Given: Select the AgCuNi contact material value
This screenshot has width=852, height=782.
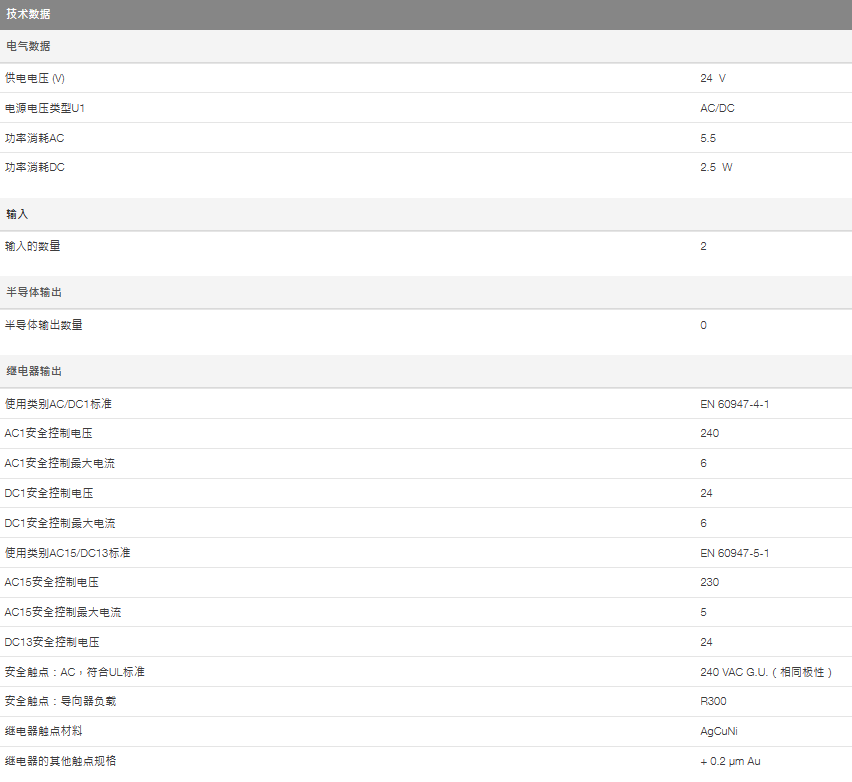Looking at the screenshot, I should click(718, 731).
